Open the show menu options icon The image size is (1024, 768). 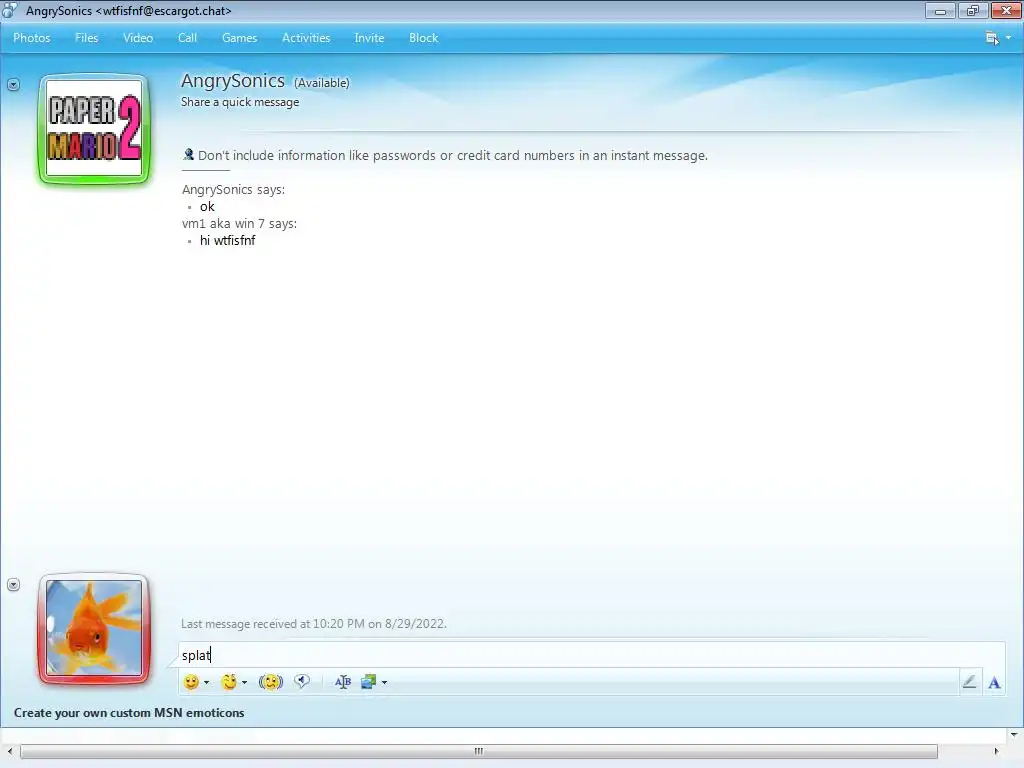[x=992, y=38]
